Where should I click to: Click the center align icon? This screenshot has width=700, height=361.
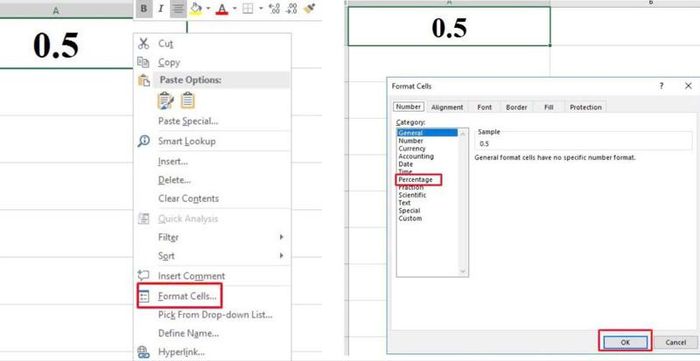click(178, 8)
